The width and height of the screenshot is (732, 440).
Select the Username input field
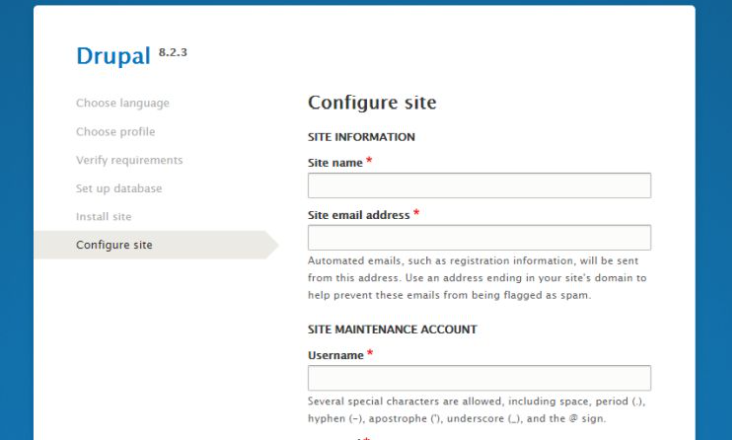479,378
